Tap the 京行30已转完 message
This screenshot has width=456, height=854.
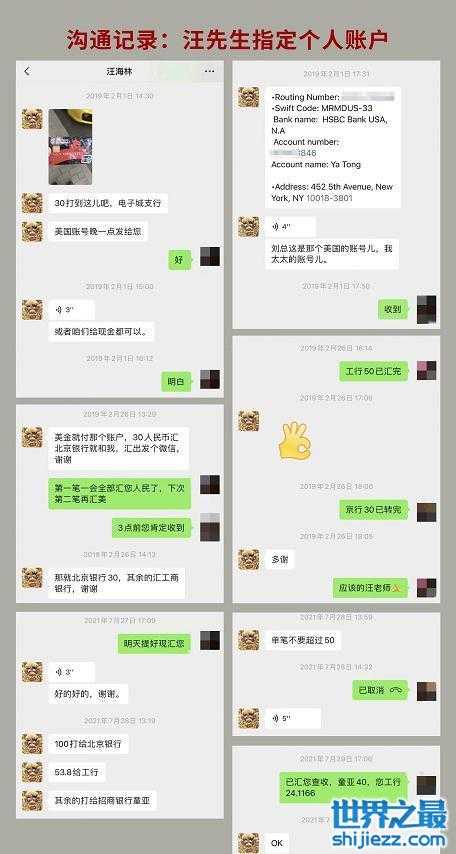click(374, 510)
